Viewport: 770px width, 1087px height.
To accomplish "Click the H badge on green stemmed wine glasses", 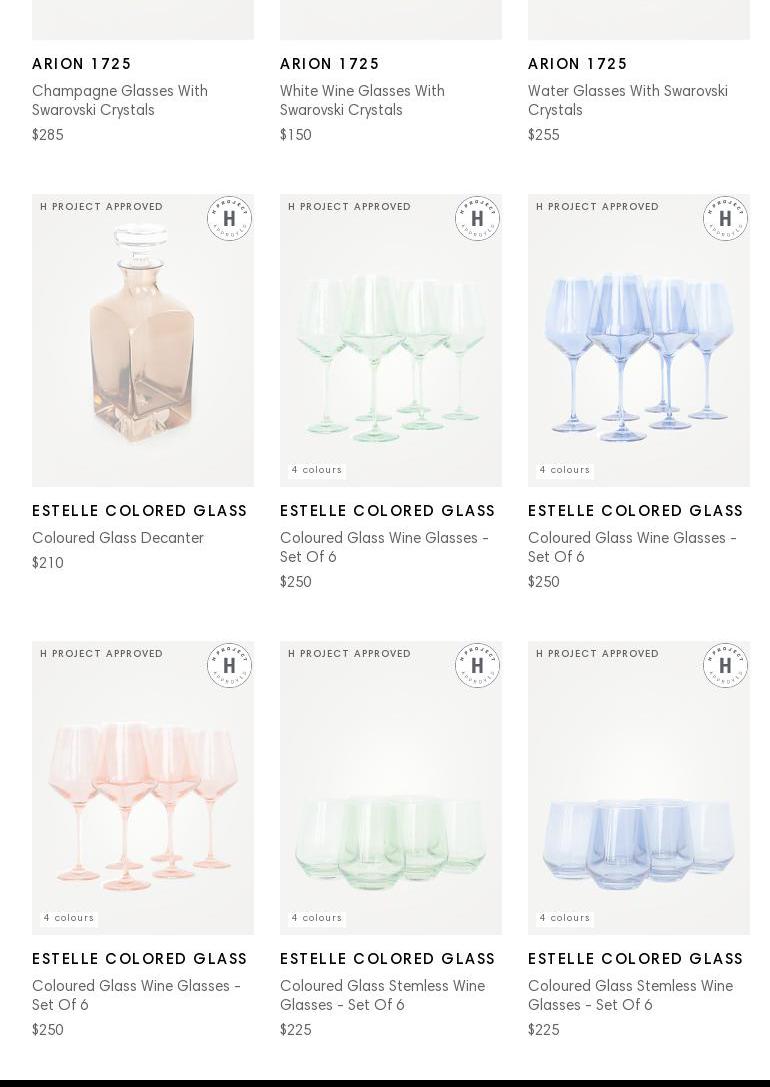I will [x=477, y=219].
